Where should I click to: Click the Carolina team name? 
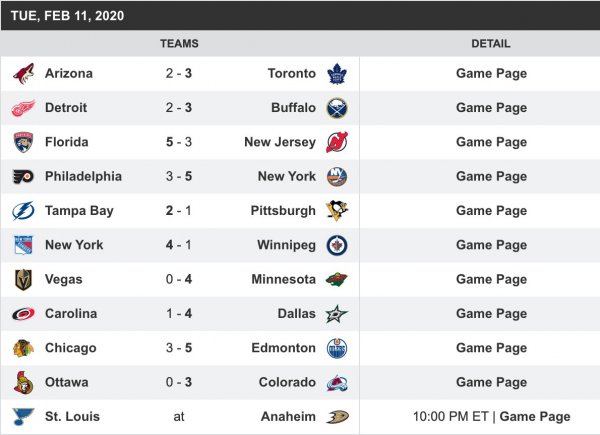(x=71, y=314)
